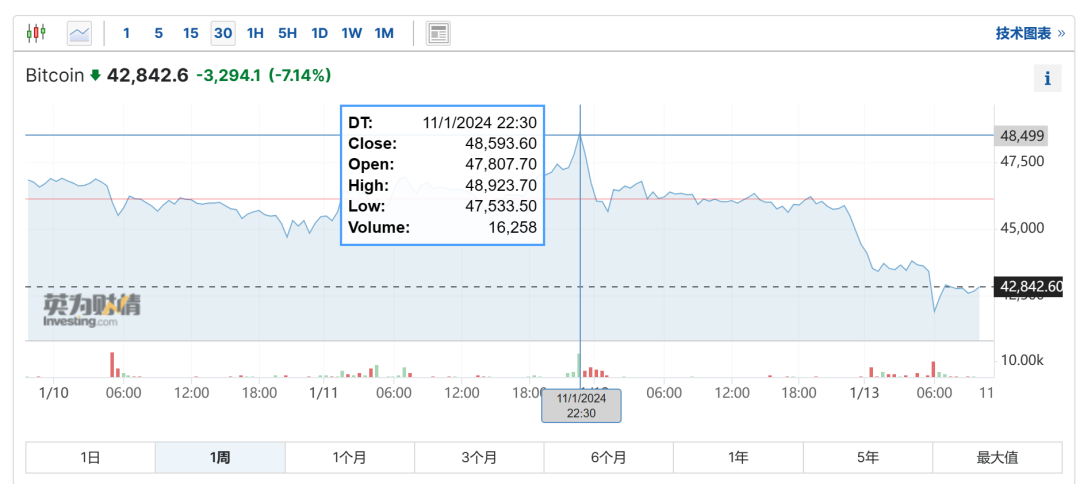This screenshot has width=1080, height=484.
Task: Show the 6个月 time range
Action: click(608, 458)
